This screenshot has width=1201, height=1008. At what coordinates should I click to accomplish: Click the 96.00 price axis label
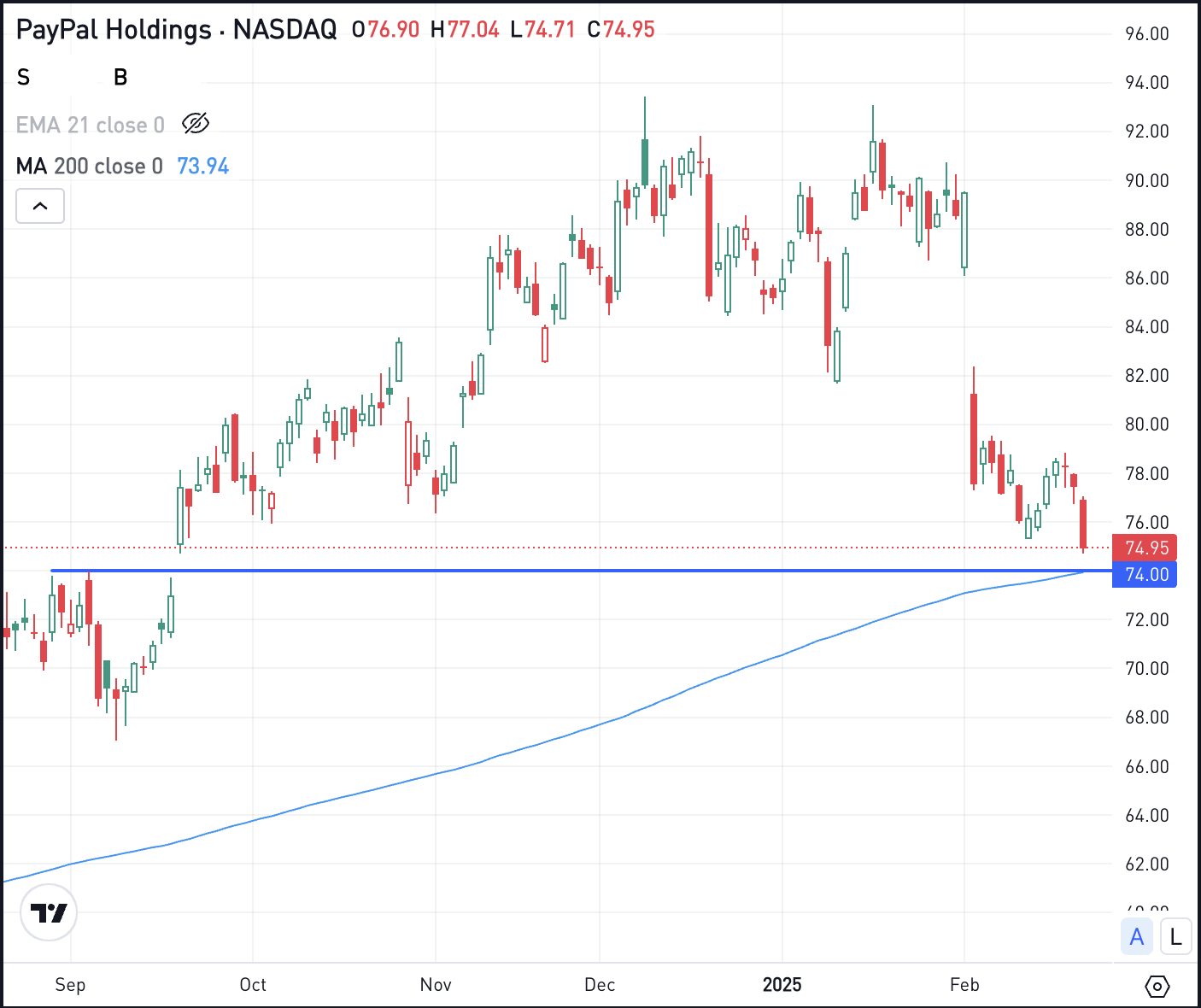tap(1147, 34)
